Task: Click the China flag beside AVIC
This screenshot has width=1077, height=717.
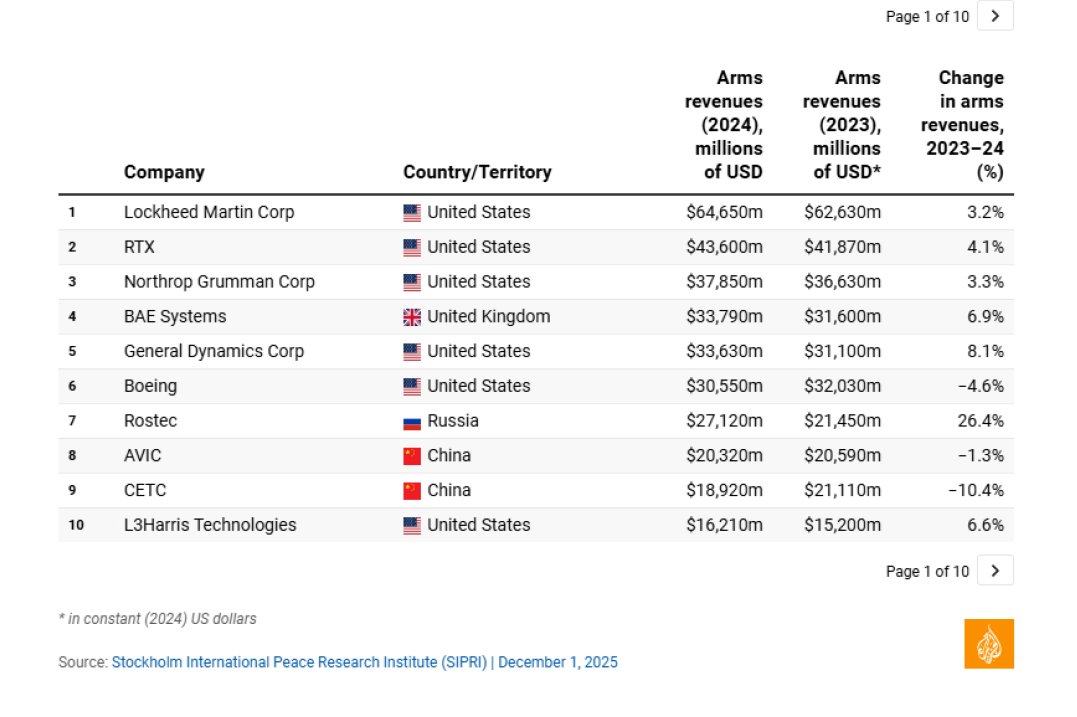Action: click(411, 456)
